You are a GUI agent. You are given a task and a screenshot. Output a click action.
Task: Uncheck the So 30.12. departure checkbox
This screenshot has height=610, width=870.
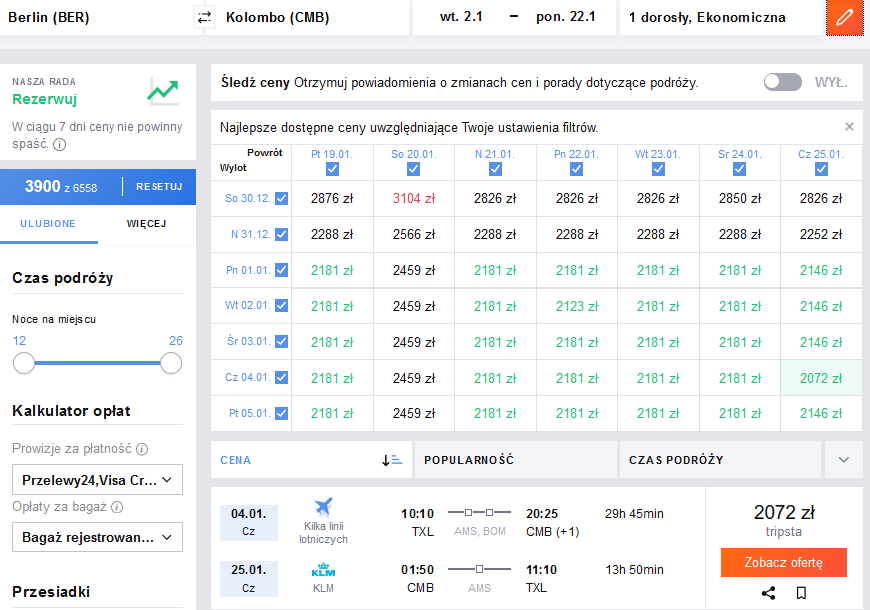[282, 198]
